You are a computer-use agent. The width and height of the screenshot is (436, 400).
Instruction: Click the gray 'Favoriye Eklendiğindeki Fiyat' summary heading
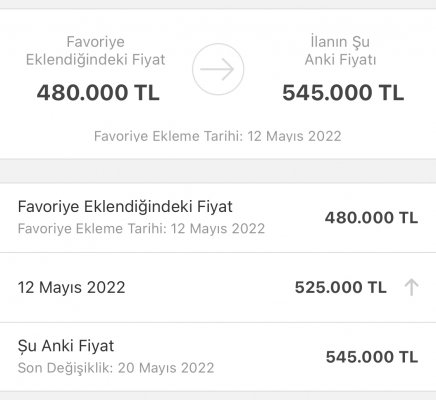coord(96,51)
